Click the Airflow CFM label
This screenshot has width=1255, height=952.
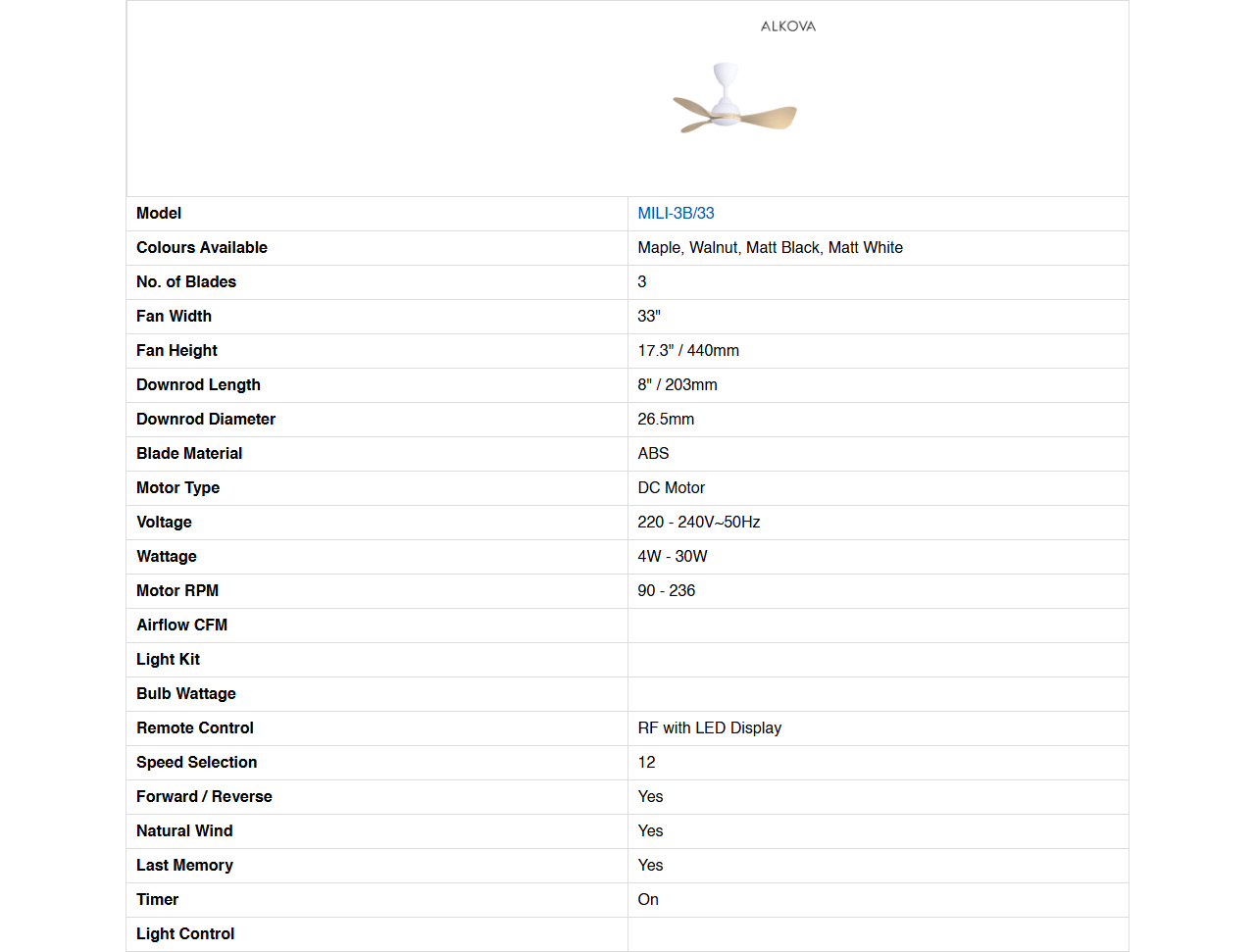(x=181, y=626)
